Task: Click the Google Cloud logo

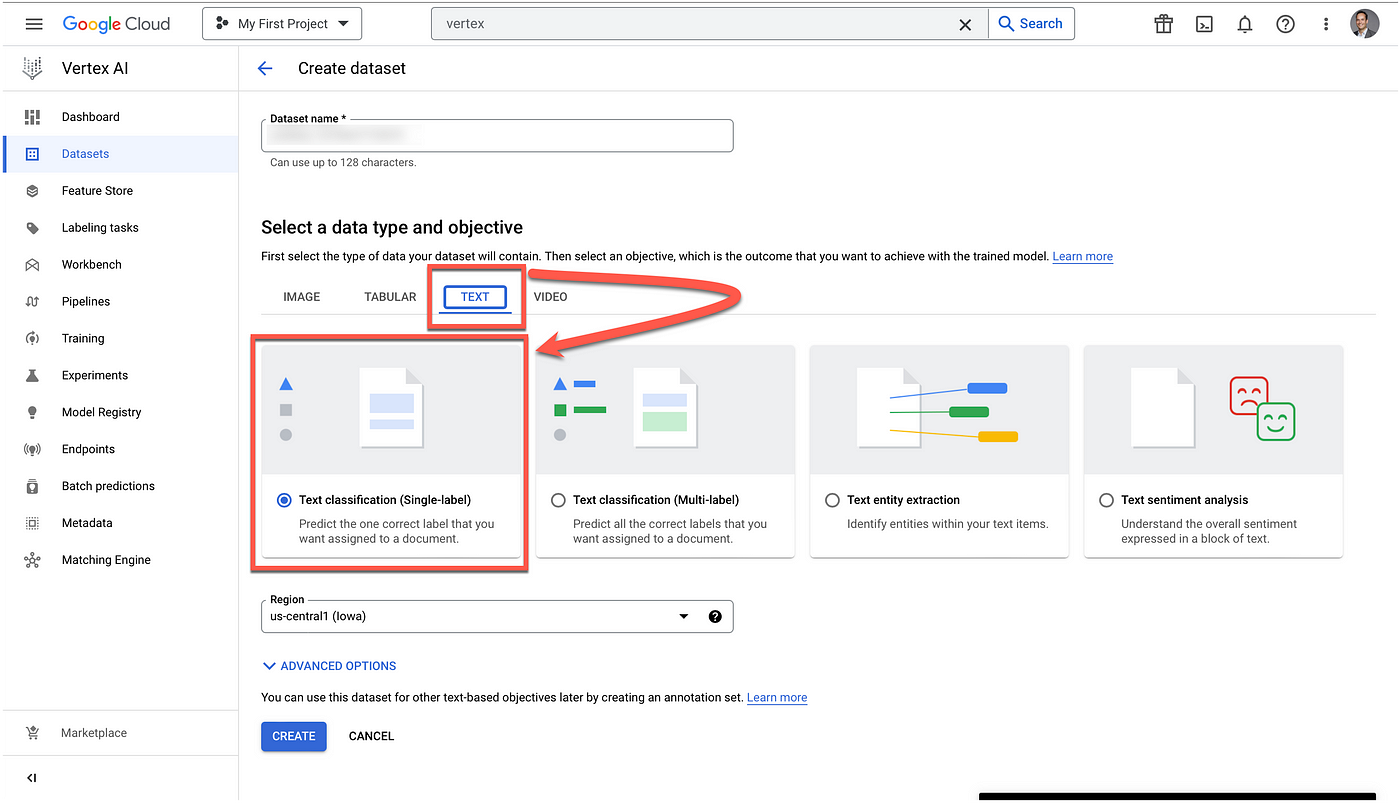Action: pos(116,24)
